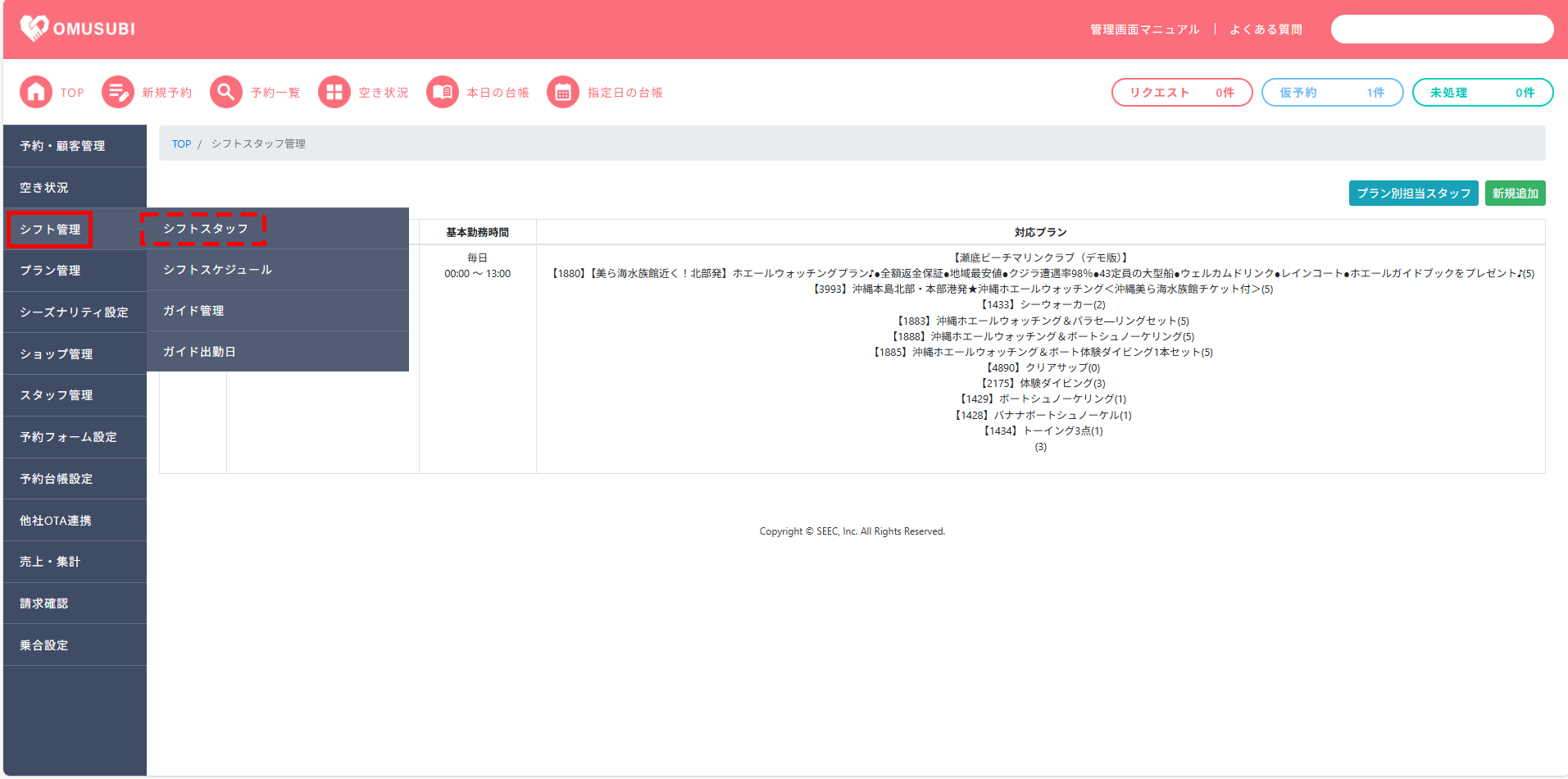Open the 管理画面マニュアル link
This screenshot has height=779, width=1568.
[x=1144, y=30]
